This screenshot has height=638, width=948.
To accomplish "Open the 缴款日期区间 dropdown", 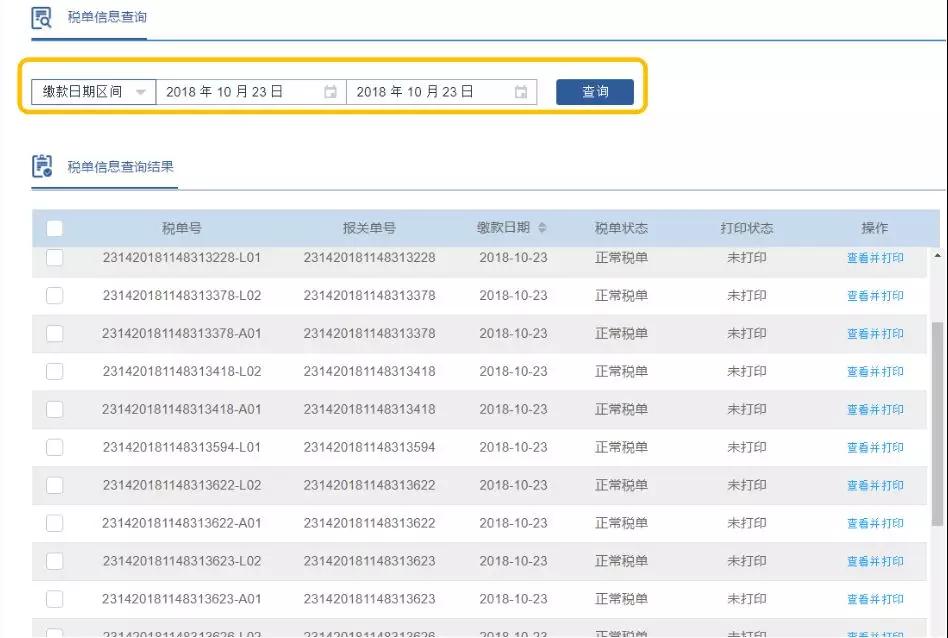I will [x=141, y=91].
